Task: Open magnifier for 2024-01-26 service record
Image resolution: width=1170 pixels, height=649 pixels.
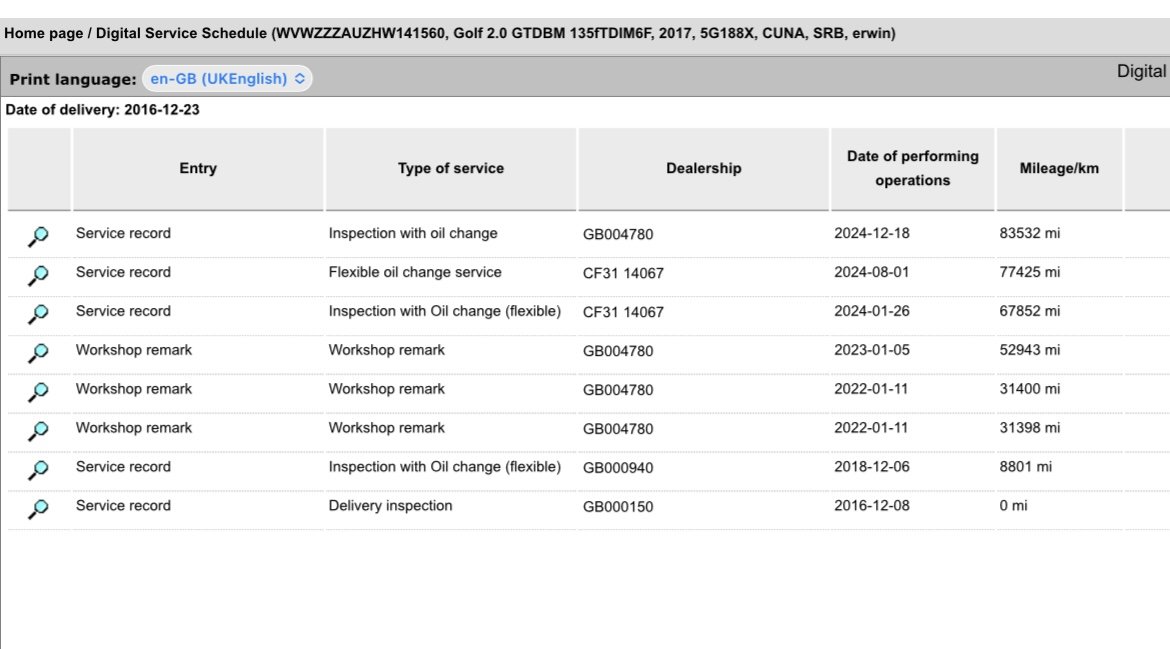Action: [x=38, y=313]
